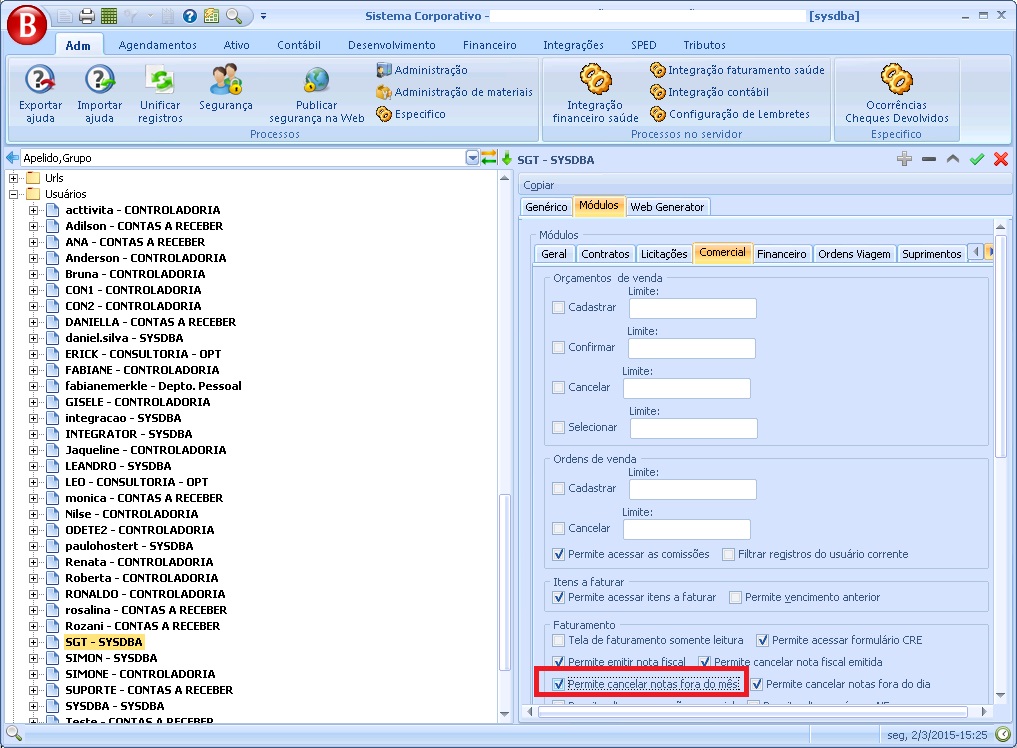Click the Unificar registros icon
1017x748 pixels.
click(160, 80)
